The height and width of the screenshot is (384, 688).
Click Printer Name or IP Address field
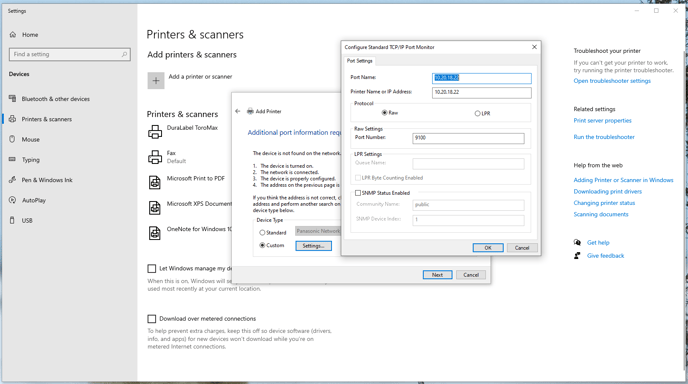click(482, 92)
